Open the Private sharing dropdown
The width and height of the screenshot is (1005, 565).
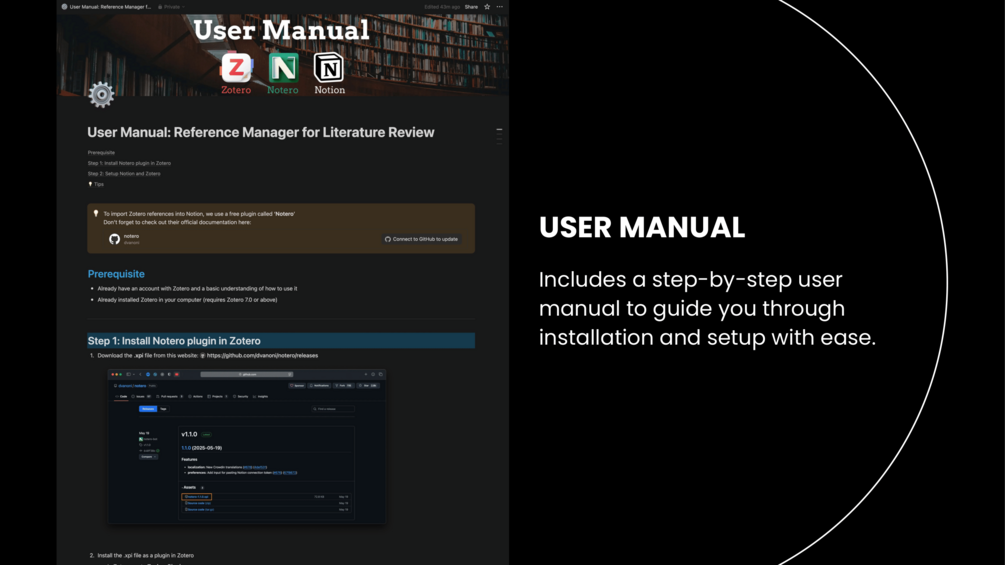(171, 7)
